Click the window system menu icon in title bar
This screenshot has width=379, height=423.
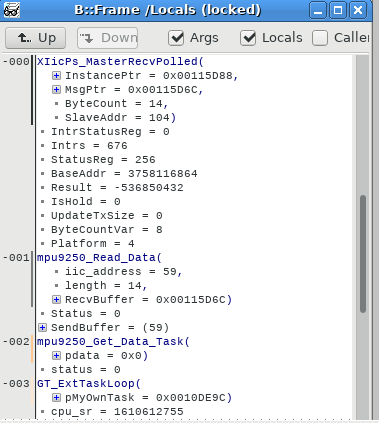pos(11,10)
